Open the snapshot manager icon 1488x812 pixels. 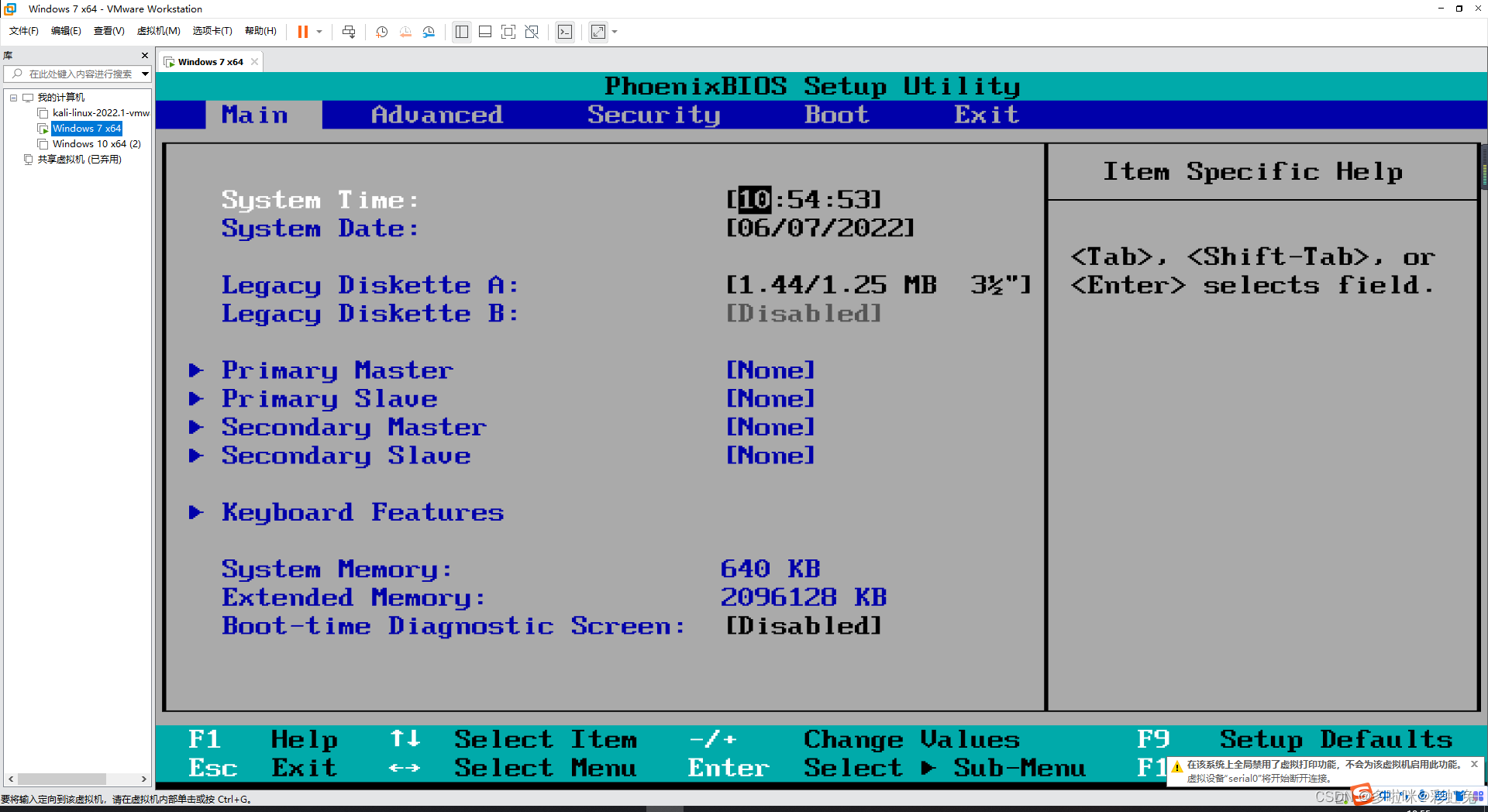click(429, 32)
